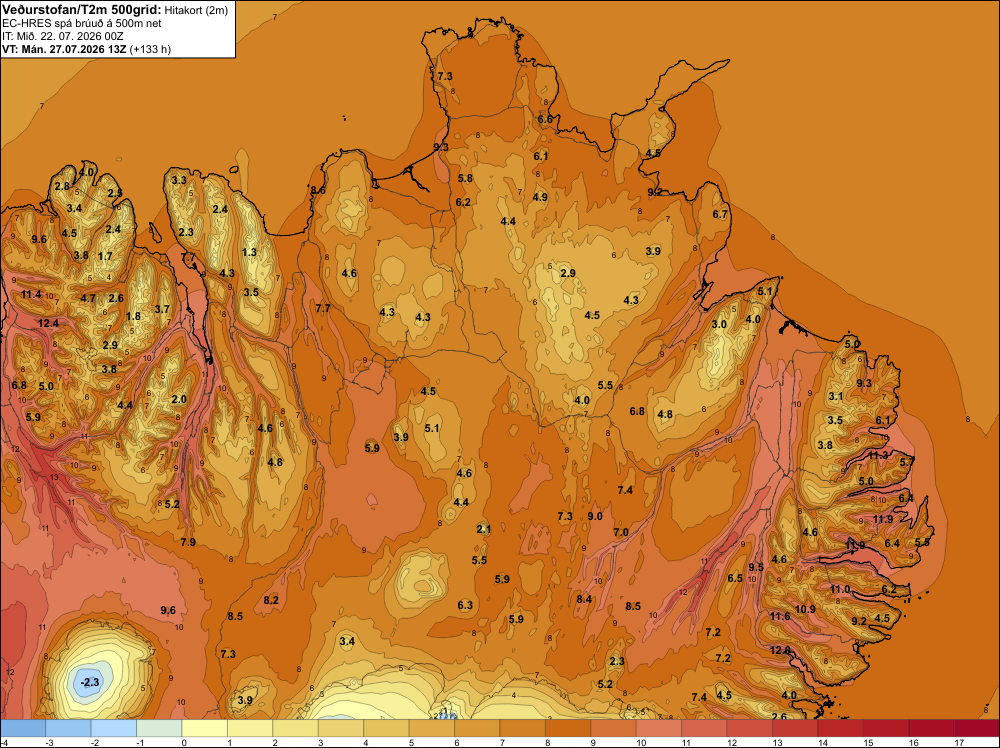Click the 8.4 temperature value
The width and height of the screenshot is (1000, 748).
584,599
